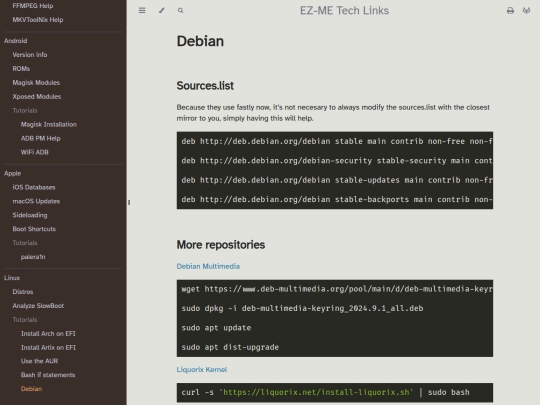540x405 pixels.
Task: Open Install Artix on EFI tutorial
Action: tap(48, 347)
